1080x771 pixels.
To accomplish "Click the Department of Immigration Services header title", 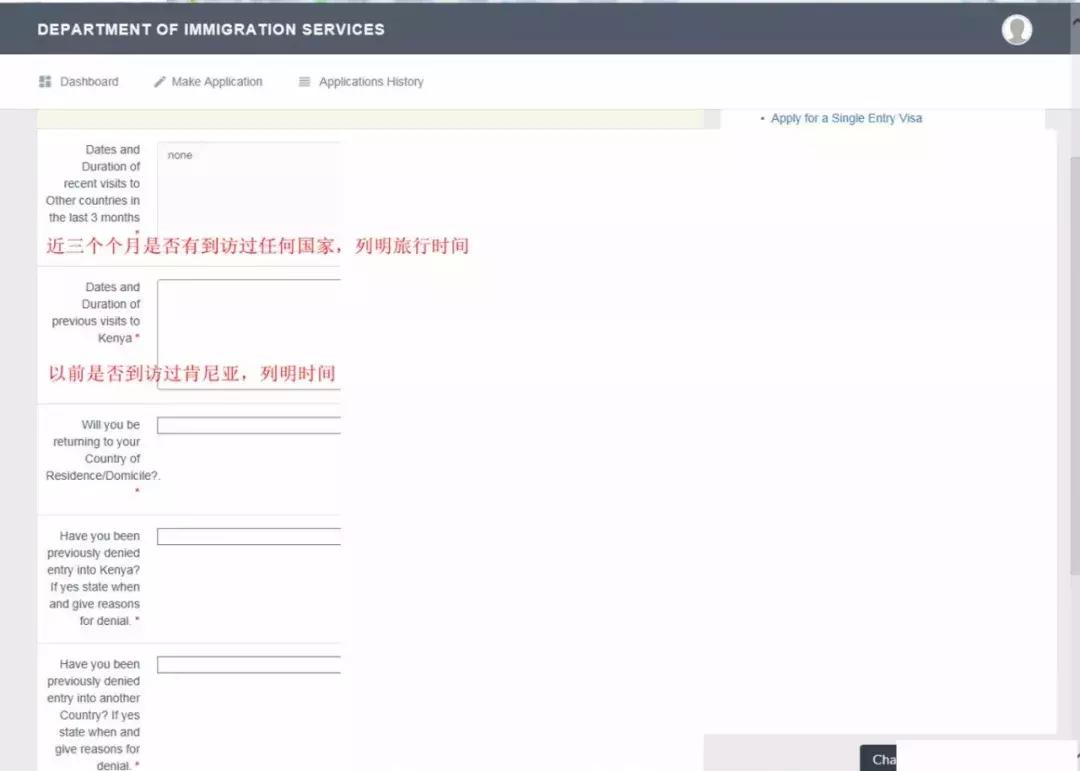I will click(211, 29).
